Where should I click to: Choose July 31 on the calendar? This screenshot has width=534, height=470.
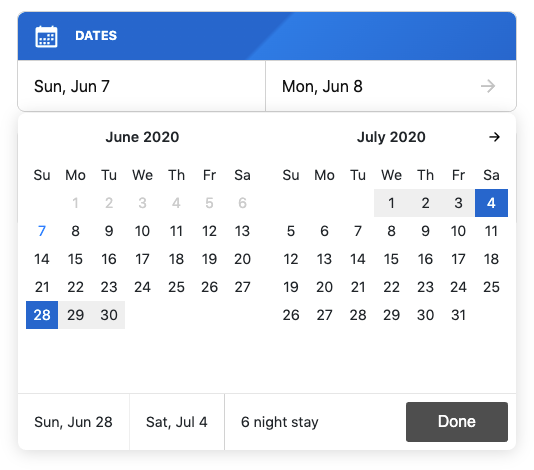[458, 315]
